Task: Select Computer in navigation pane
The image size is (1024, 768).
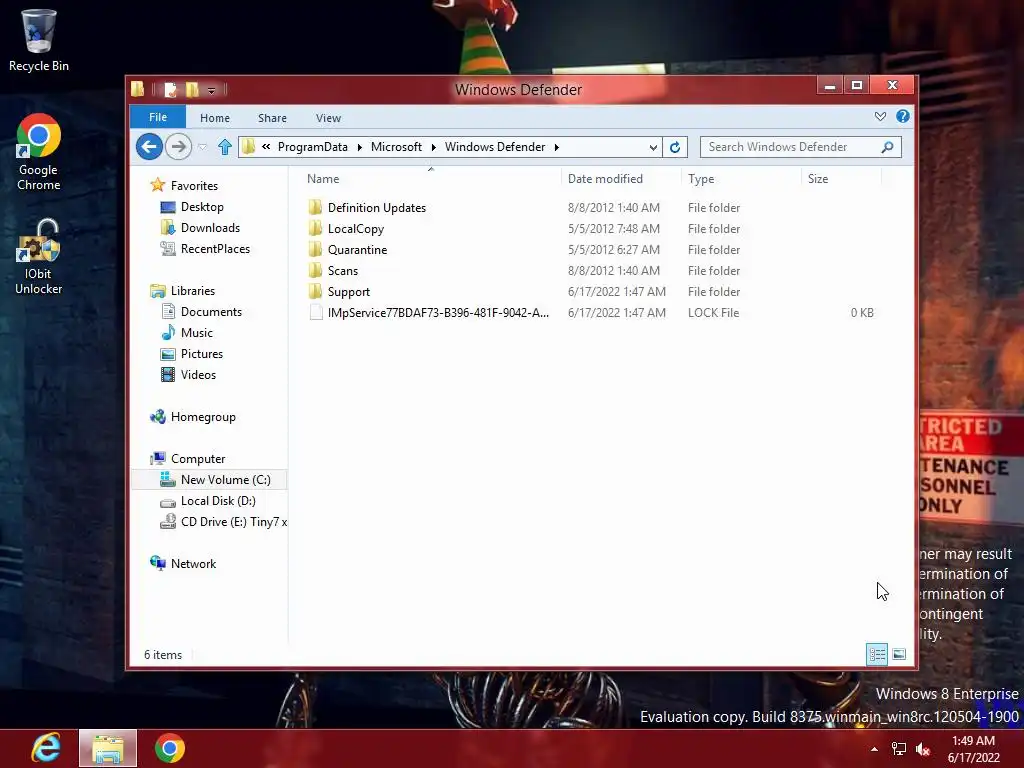Action: pos(197,458)
